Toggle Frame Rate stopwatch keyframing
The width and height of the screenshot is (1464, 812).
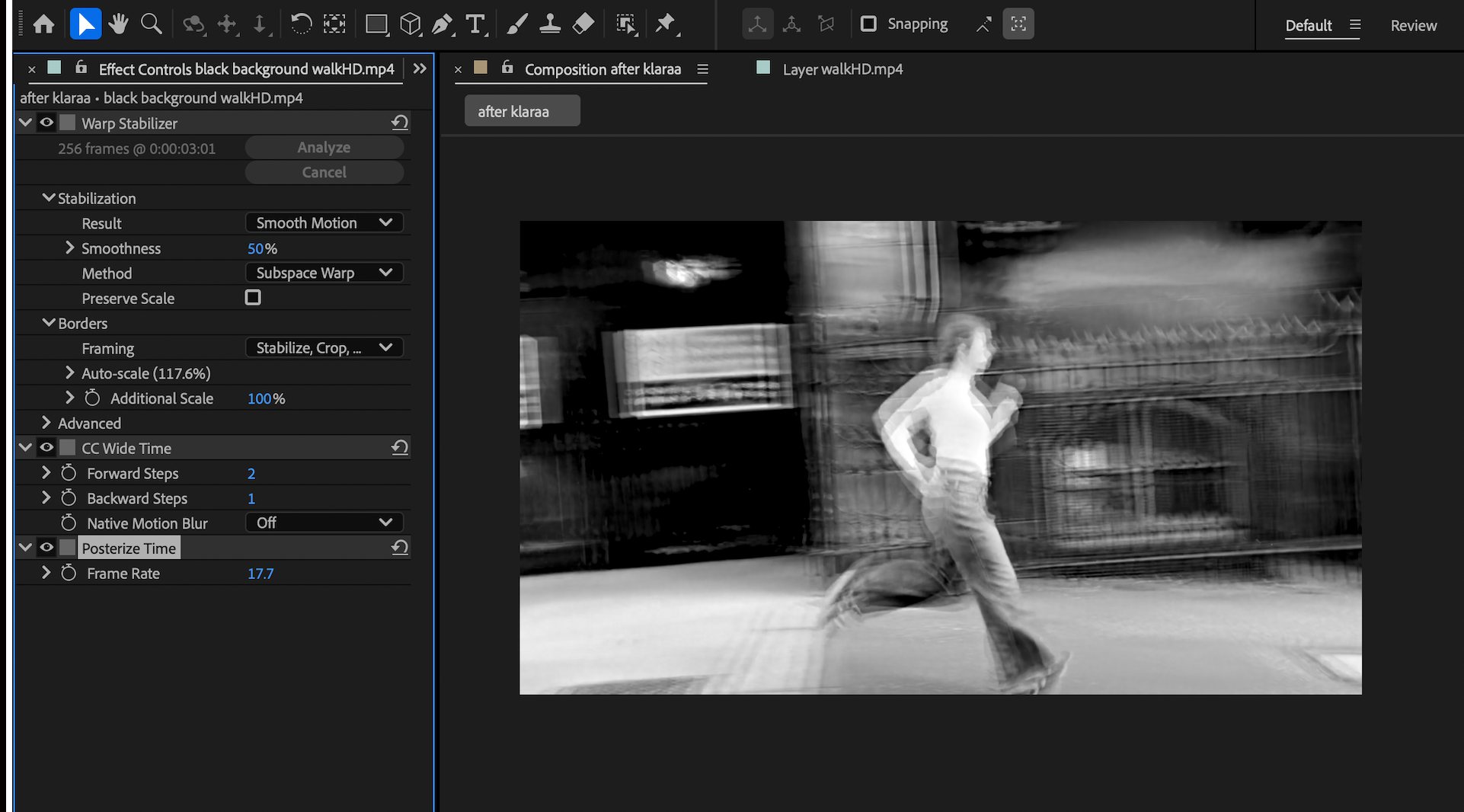coord(69,573)
